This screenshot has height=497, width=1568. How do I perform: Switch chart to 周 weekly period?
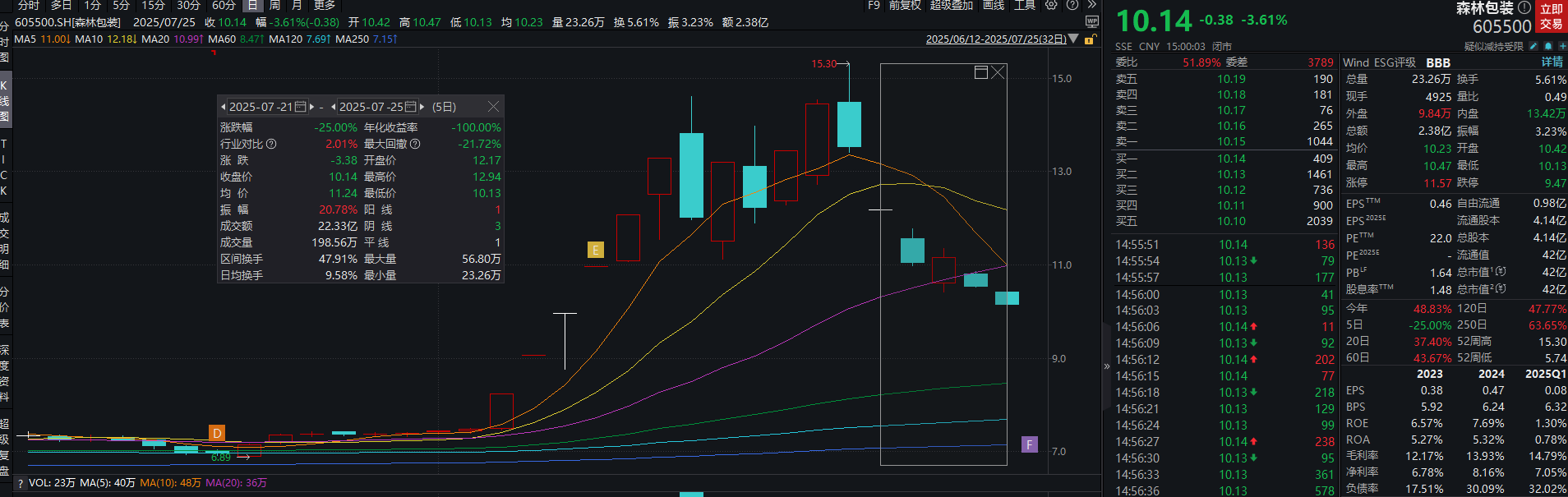[x=274, y=5]
